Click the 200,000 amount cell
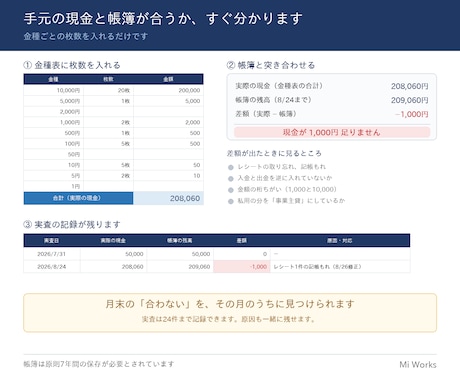 click(168, 90)
